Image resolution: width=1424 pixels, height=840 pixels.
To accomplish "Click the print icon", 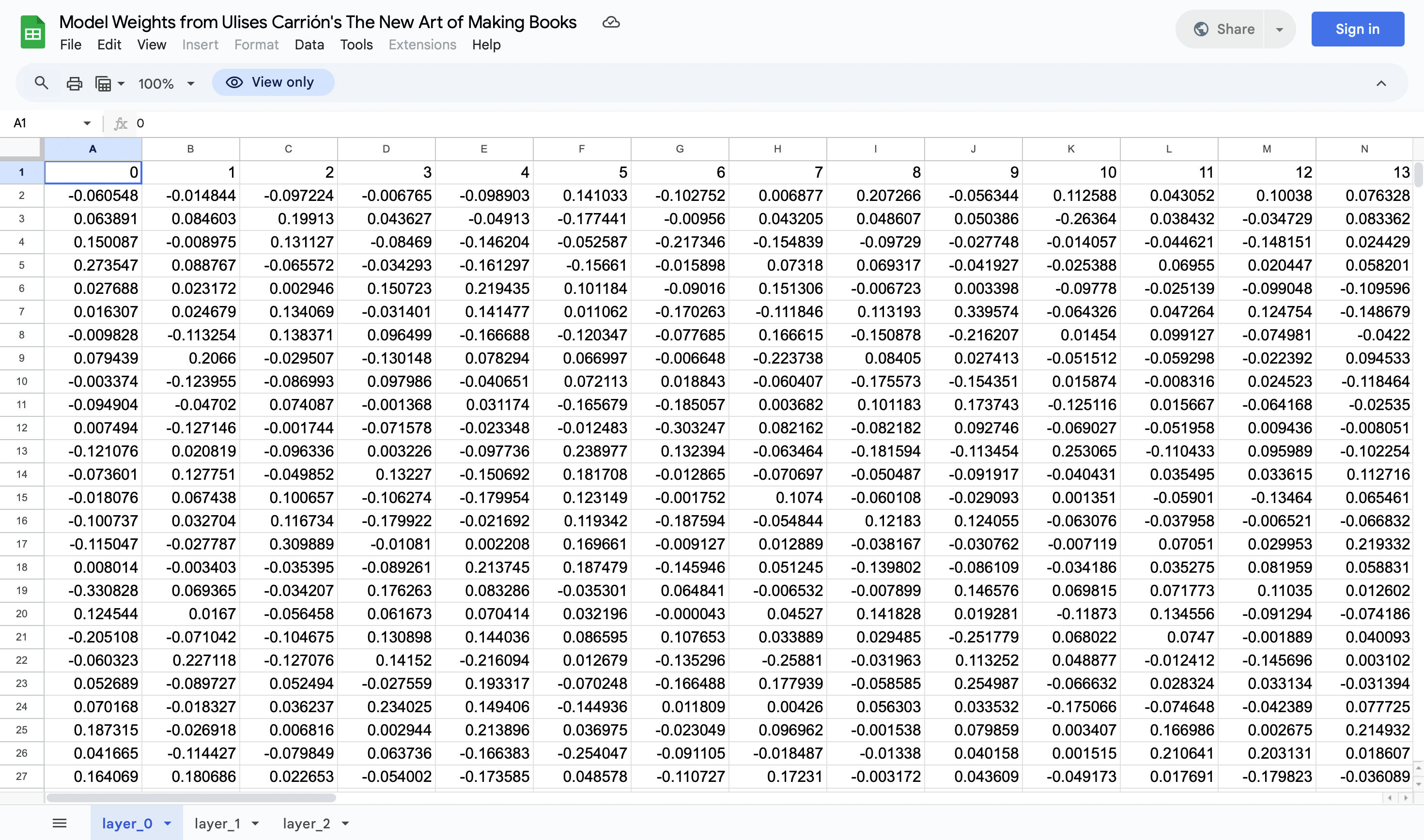I will coord(74,84).
